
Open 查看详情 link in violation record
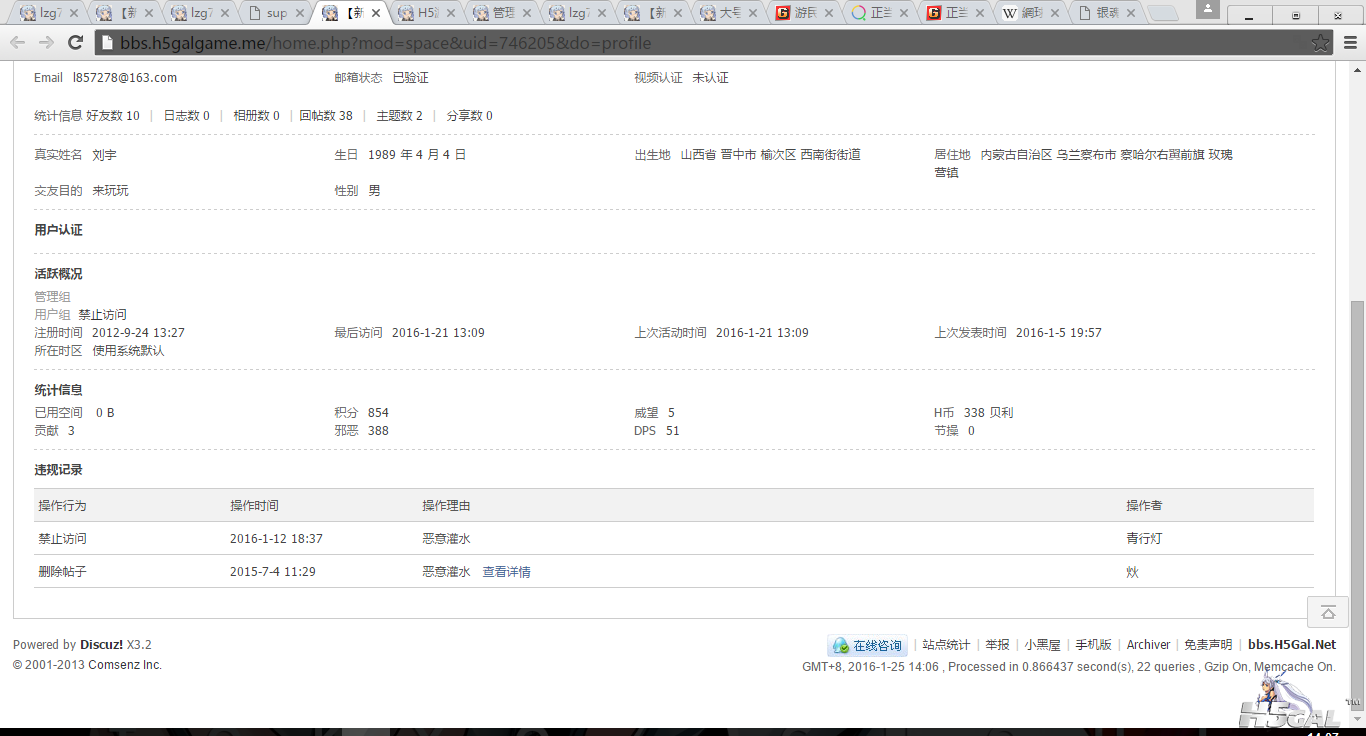(x=506, y=572)
